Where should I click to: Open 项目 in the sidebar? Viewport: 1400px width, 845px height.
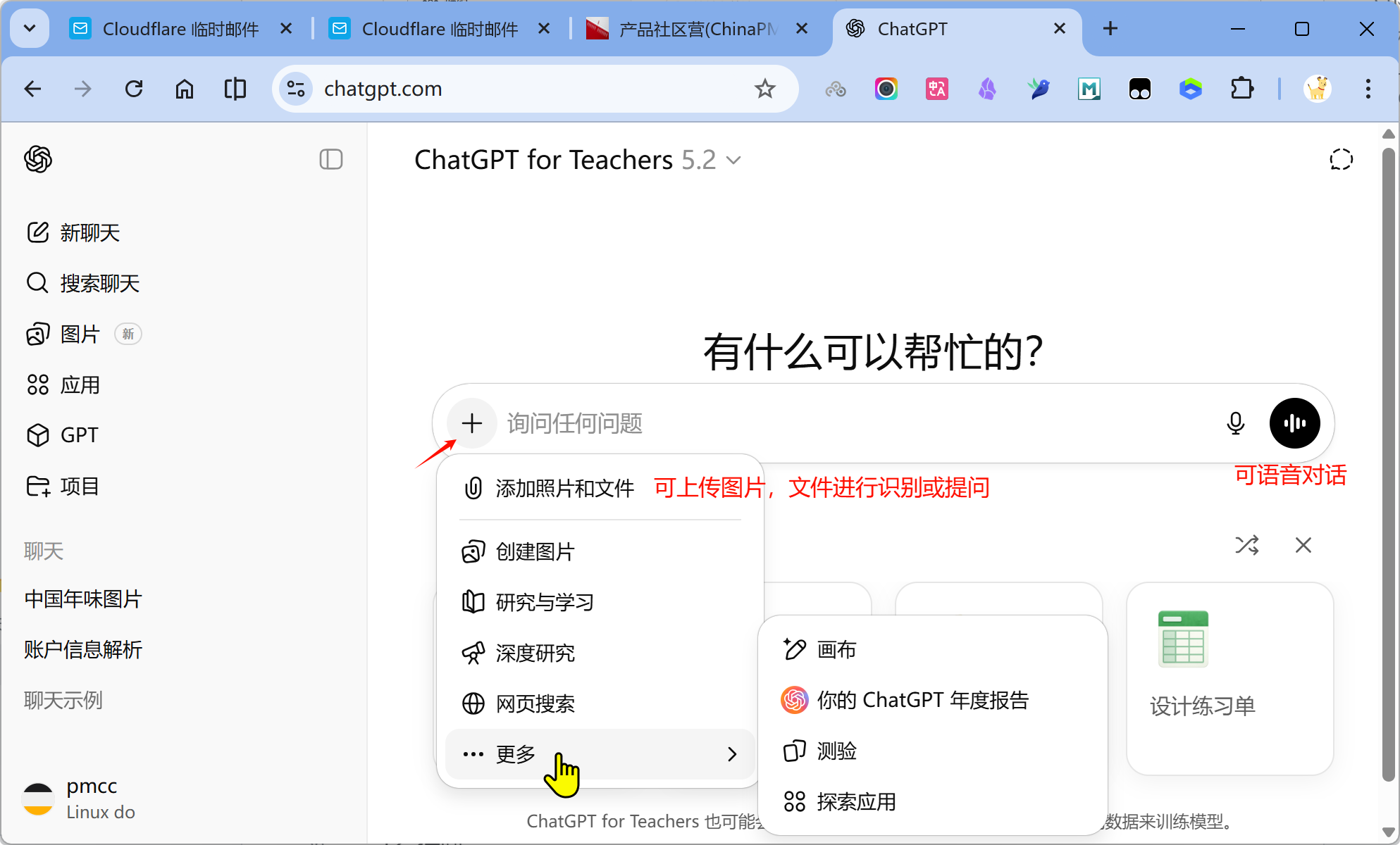coord(80,486)
